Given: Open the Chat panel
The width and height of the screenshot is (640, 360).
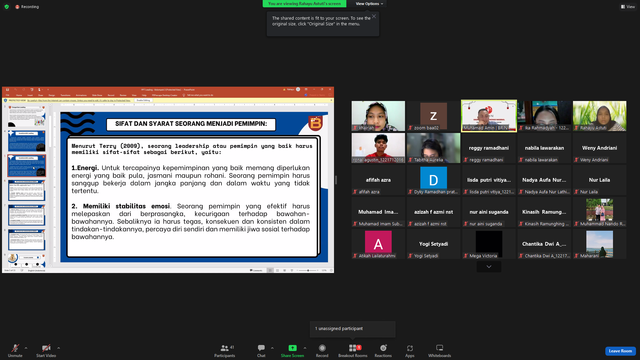Looking at the screenshot, I should (261, 350).
